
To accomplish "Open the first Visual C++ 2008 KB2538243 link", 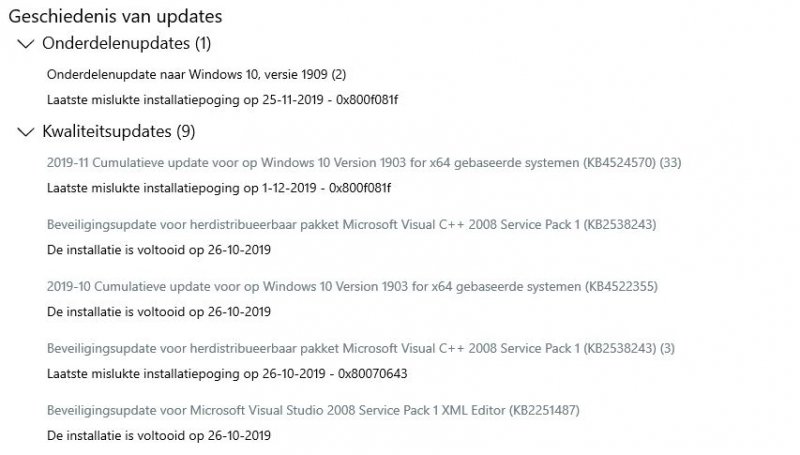I will [x=351, y=224].
